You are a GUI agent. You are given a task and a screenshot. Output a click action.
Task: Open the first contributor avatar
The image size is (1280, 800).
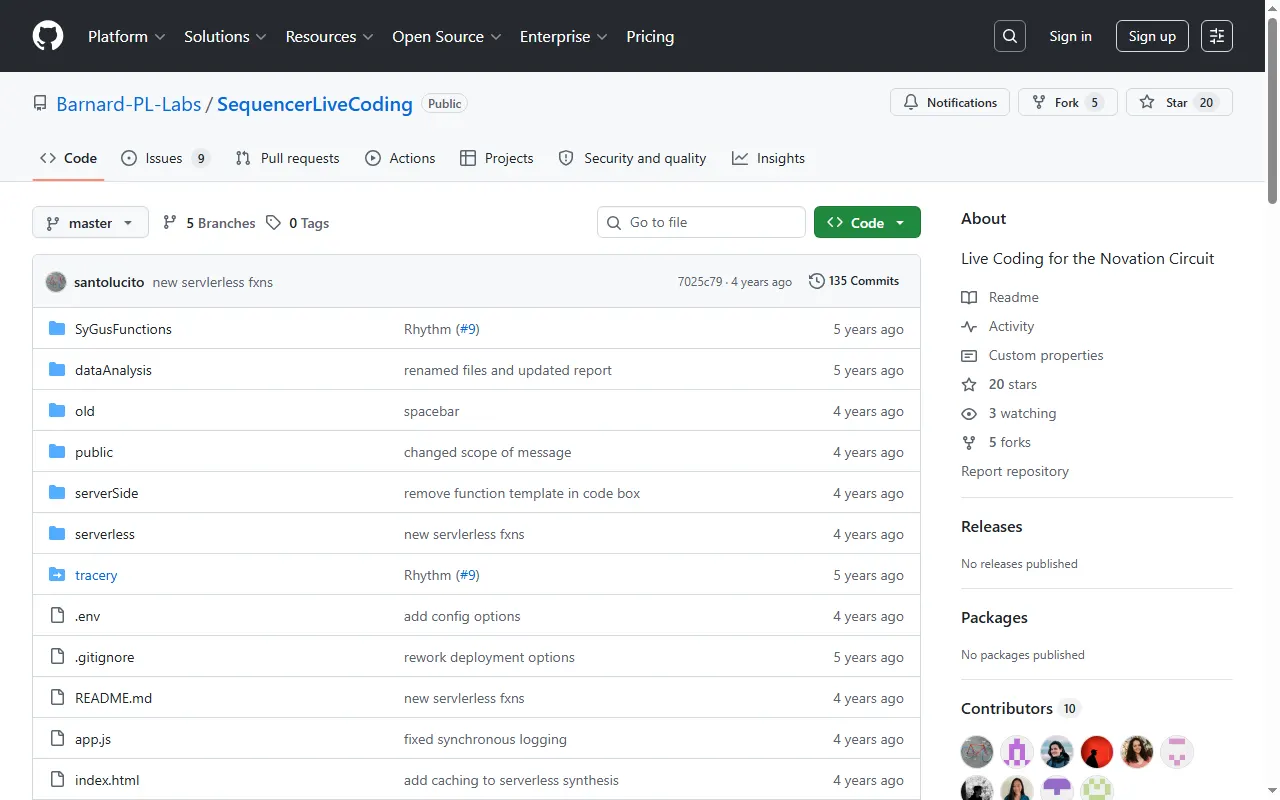[x=977, y=751]
